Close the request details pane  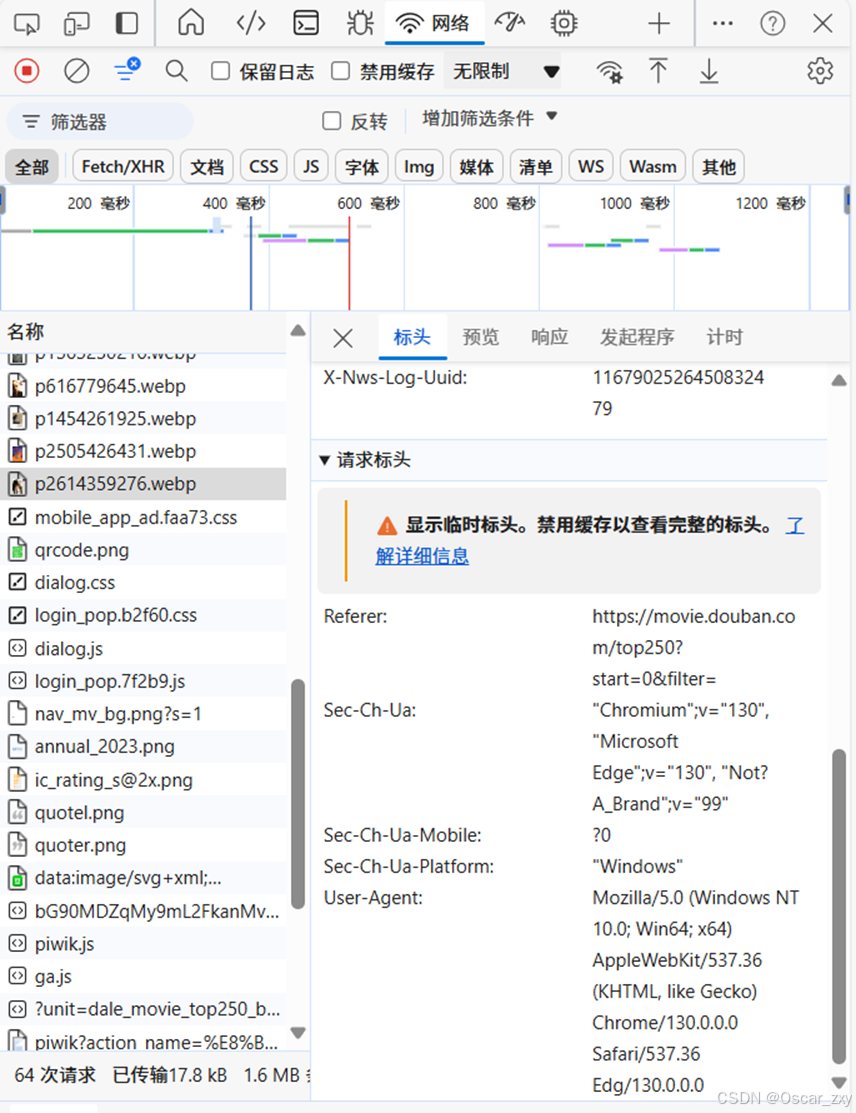[x=343, y=338]
